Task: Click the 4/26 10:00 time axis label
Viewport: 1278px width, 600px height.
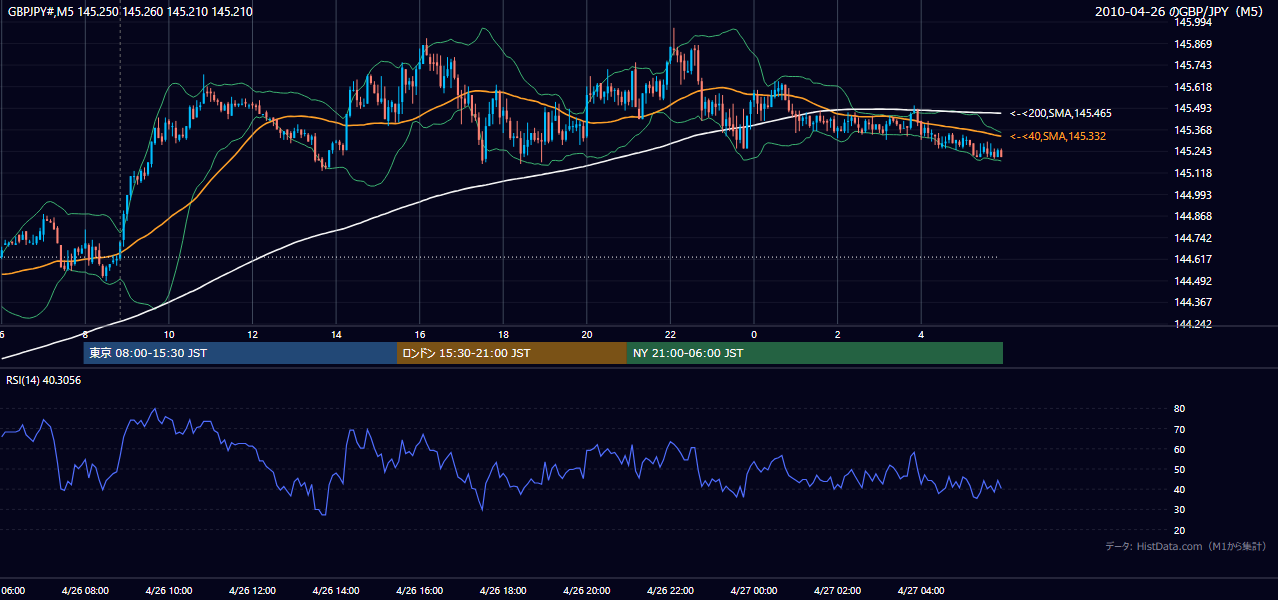Action: 168,591
